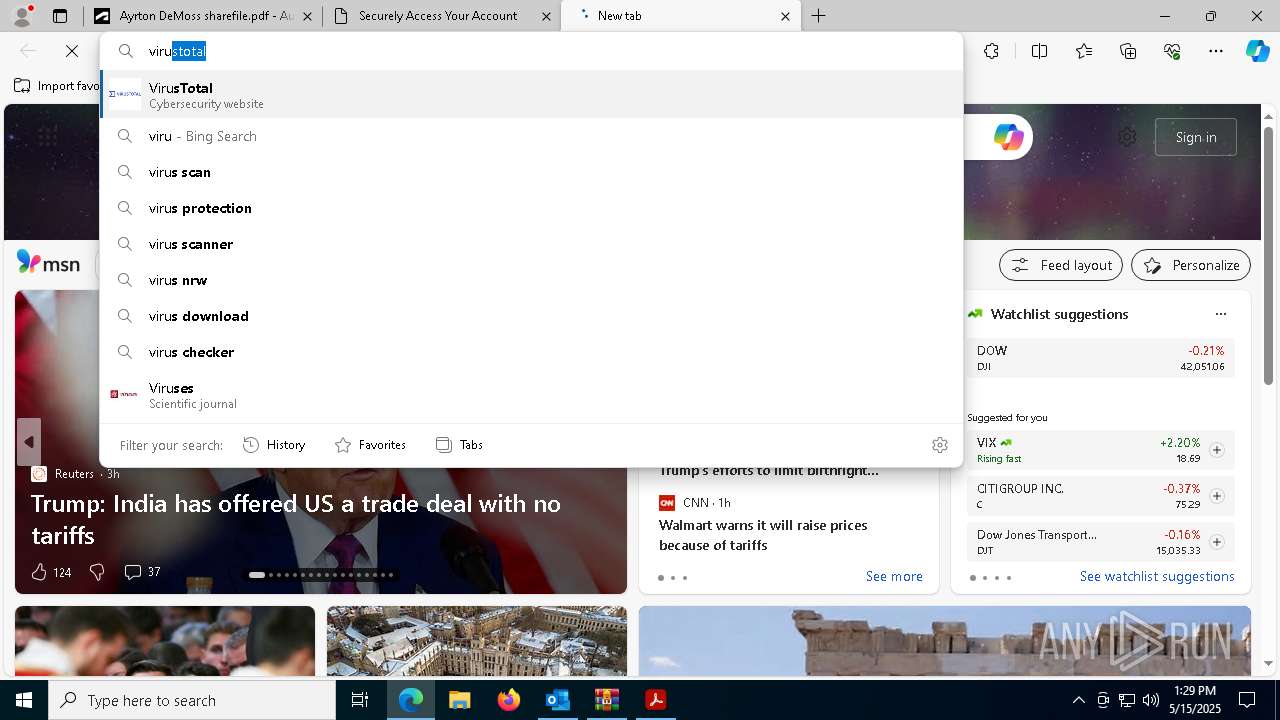Open the msn logo link
Screen dimensions: 1280x720
pyautogui.click(x=48, y=263)
